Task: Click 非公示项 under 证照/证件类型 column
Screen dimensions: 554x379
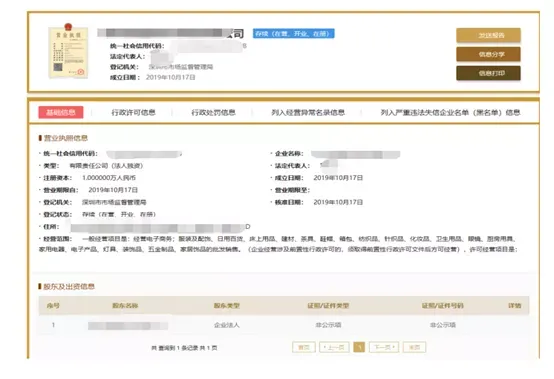Action: (328, 325)
